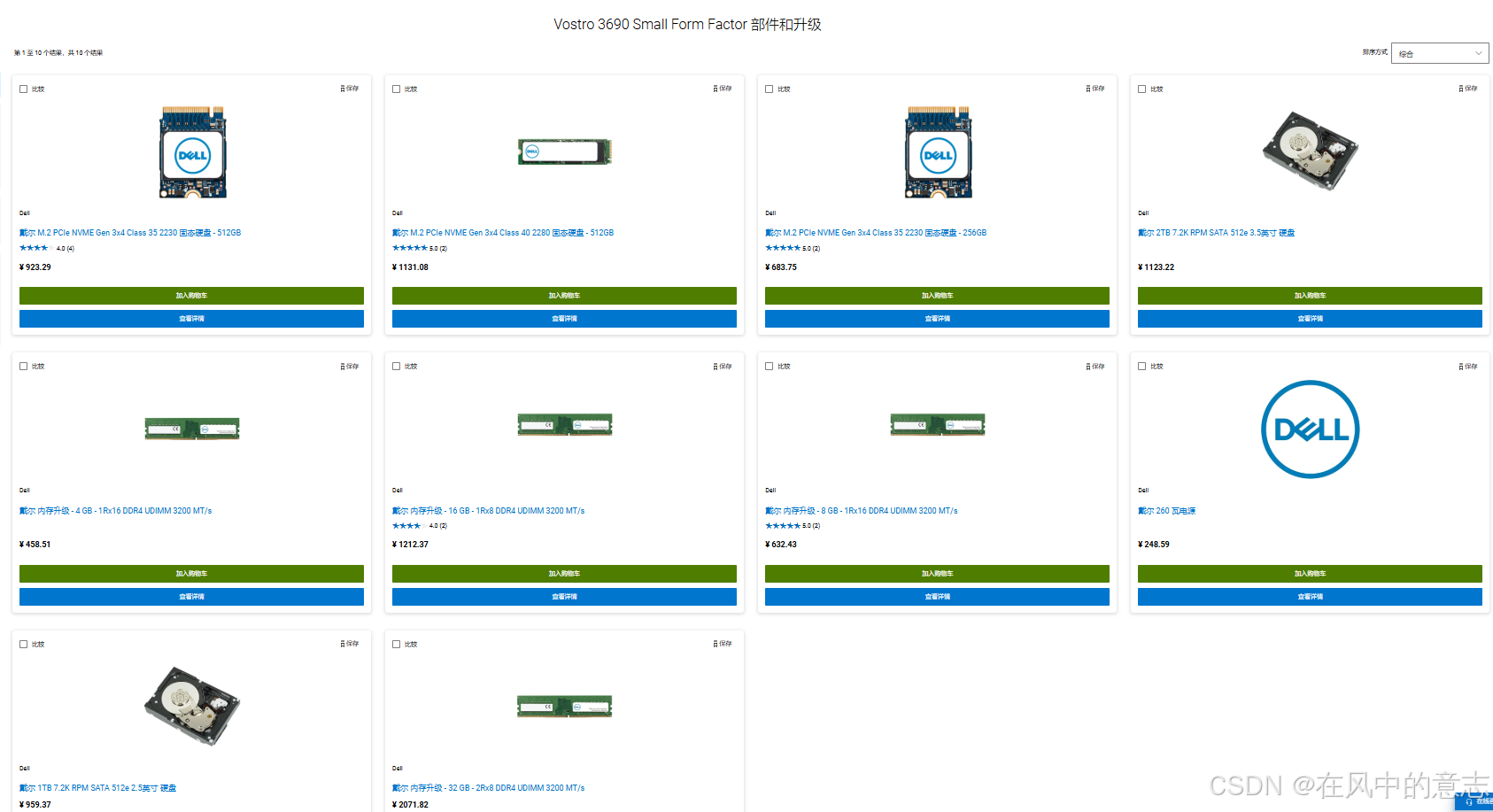Add the ¥248.59 power supply to cart
The width and height of the screenshot is (1493, 812).
[x=1310, y=574]
